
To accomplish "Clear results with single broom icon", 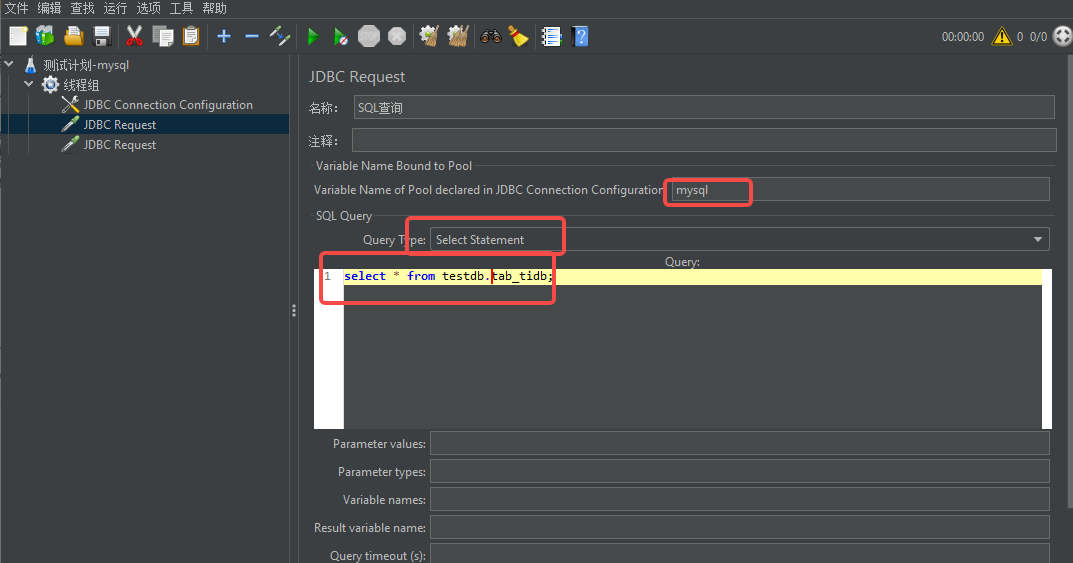I will 429,36.
